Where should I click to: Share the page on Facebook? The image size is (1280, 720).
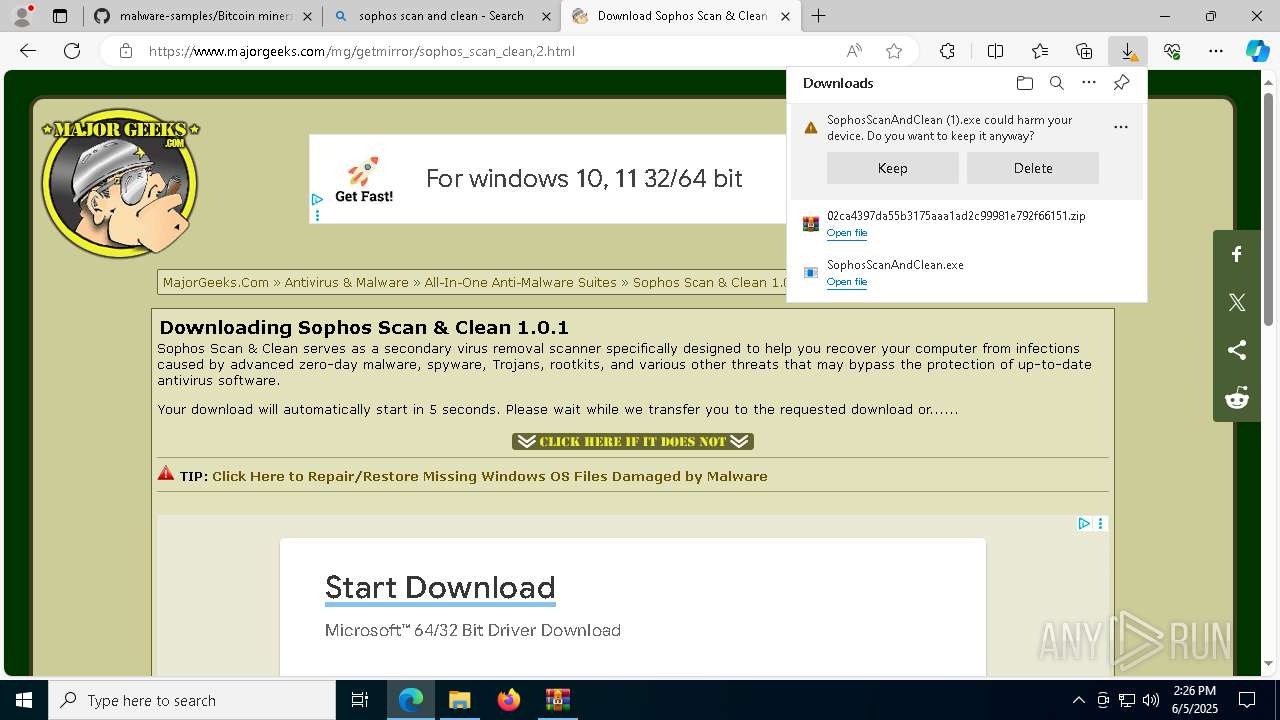pos(1237,255)
